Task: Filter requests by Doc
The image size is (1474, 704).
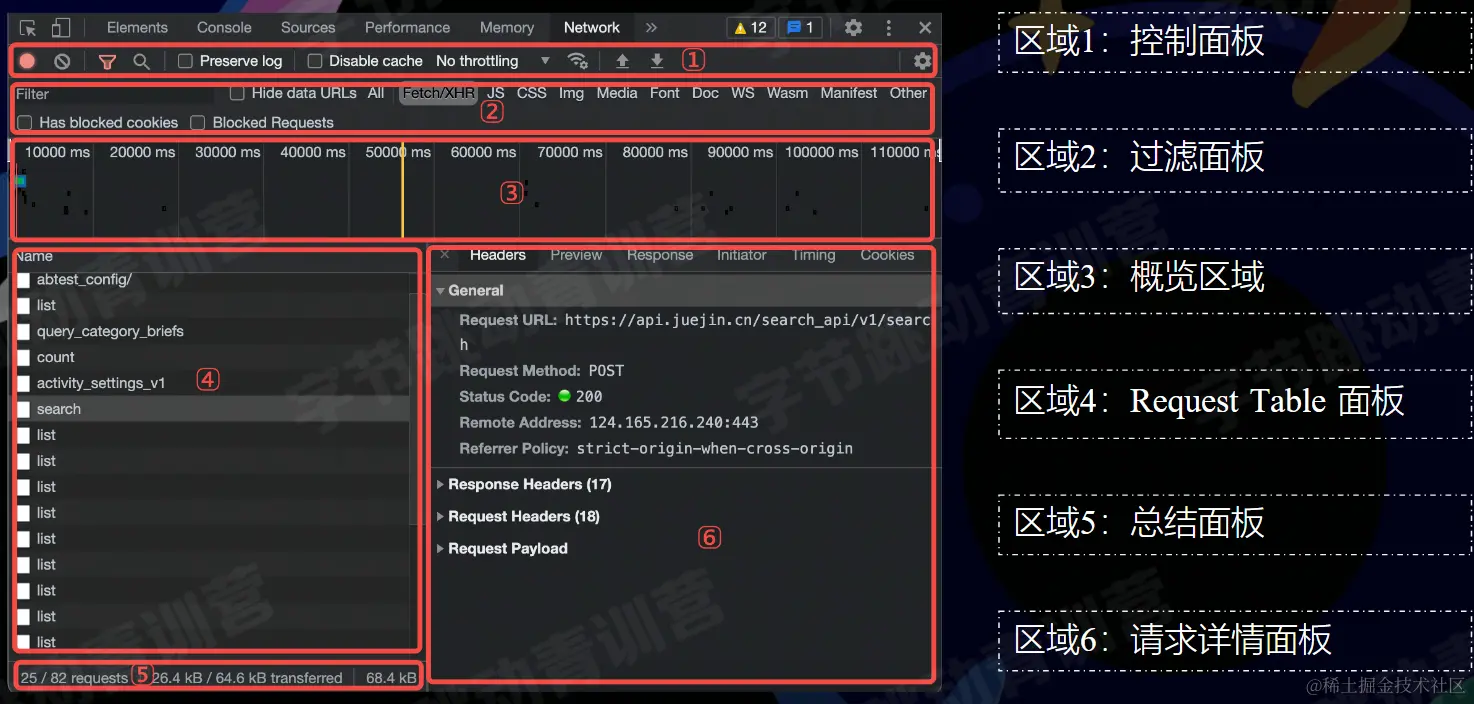Action: pyautogui.click(x=705, y=93)
